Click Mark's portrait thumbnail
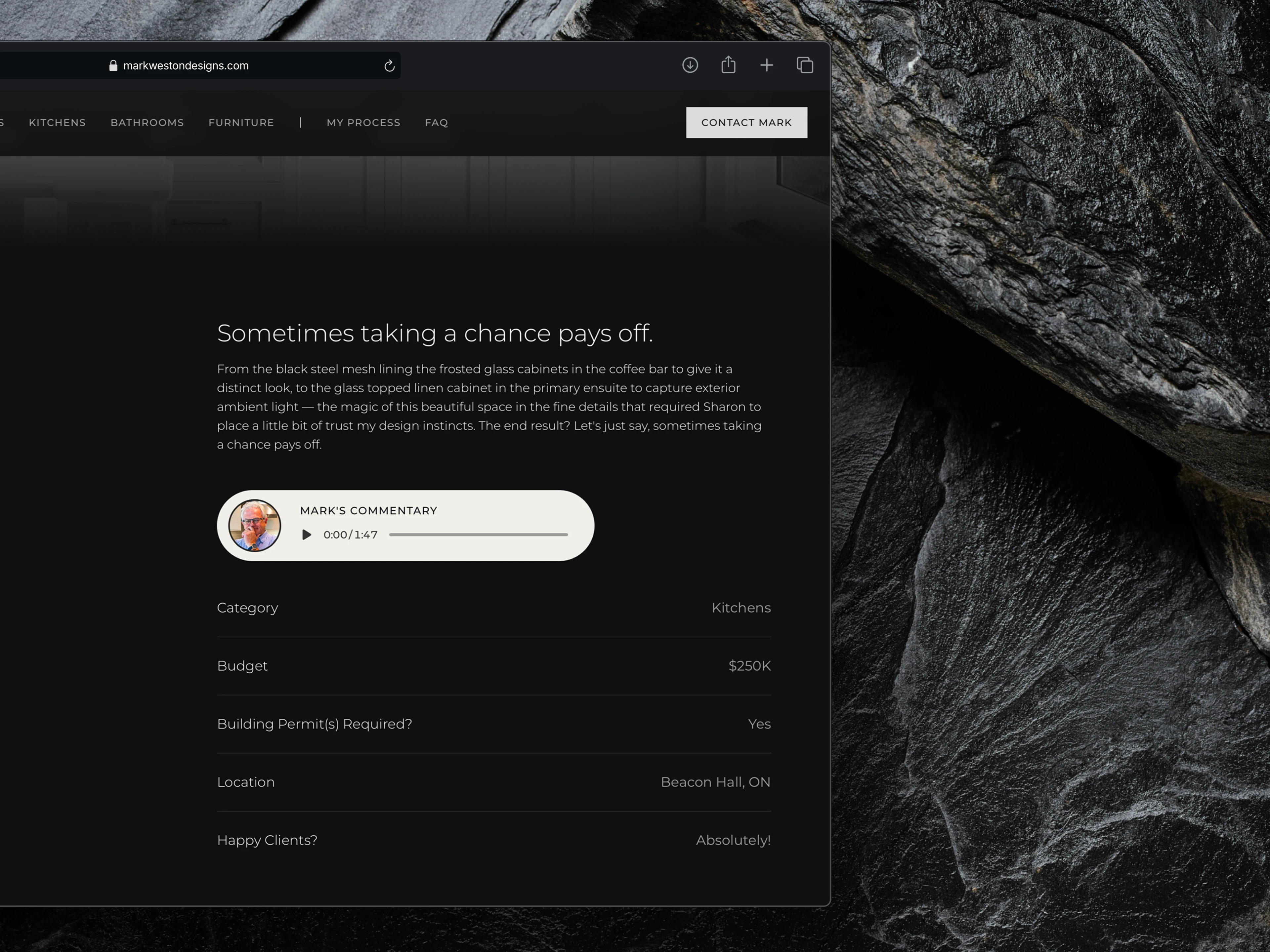Viewport: 1270px width, 952px height. [x=254, y=525]
